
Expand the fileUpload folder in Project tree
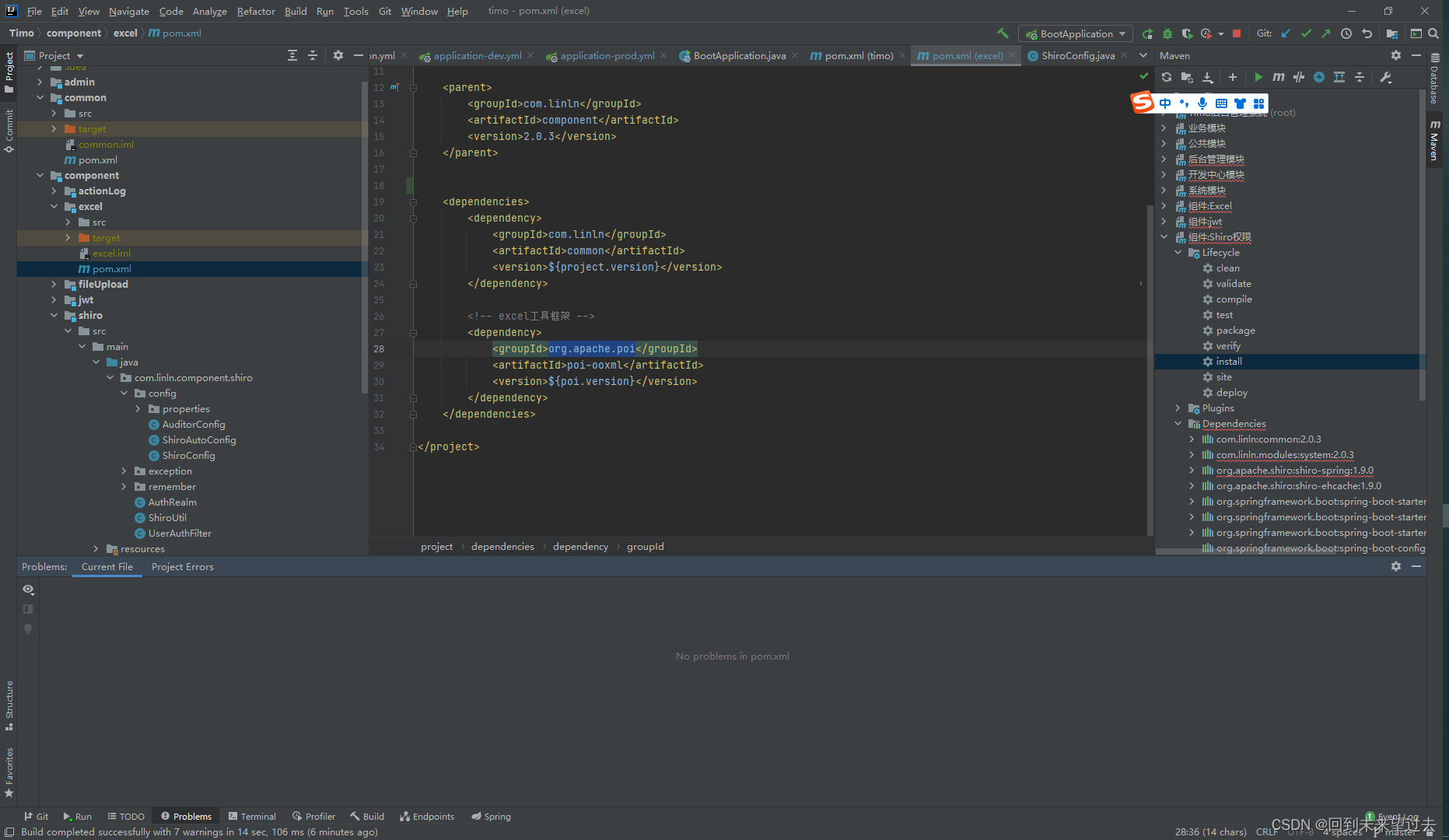[x=53, y=284]
